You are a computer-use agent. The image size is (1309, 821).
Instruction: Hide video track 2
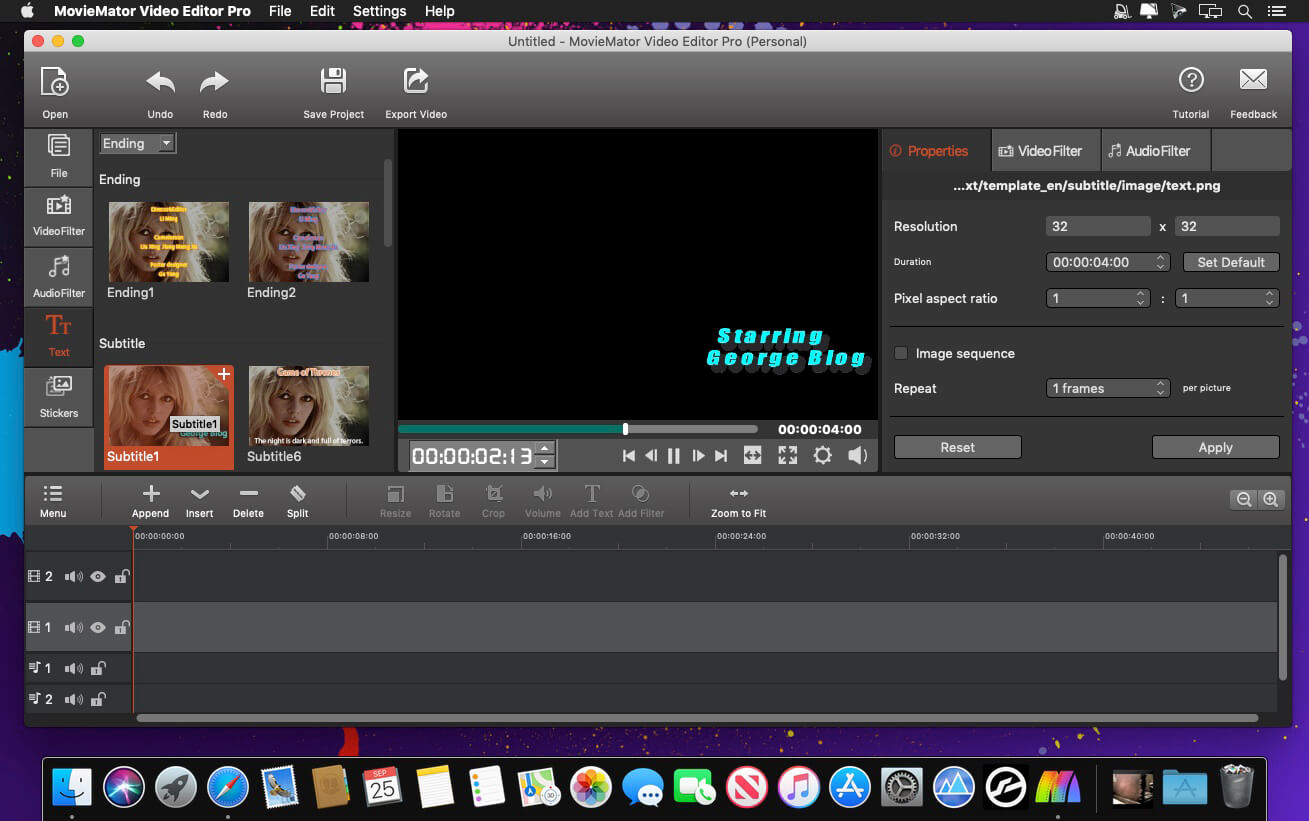click(98, 576)
